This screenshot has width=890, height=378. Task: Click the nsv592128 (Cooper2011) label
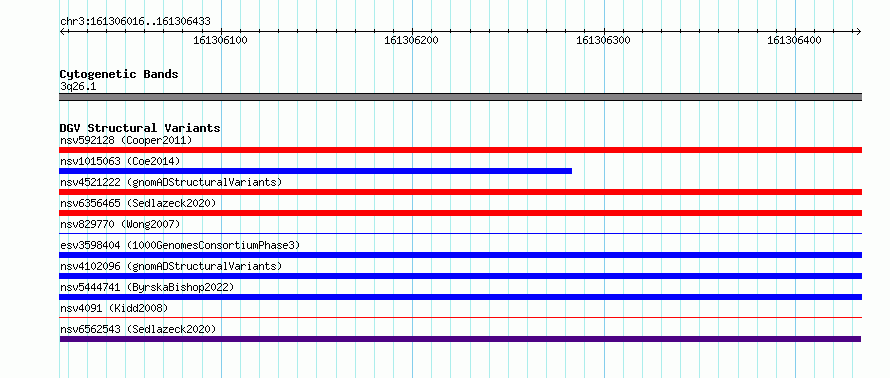click(126, 140)
